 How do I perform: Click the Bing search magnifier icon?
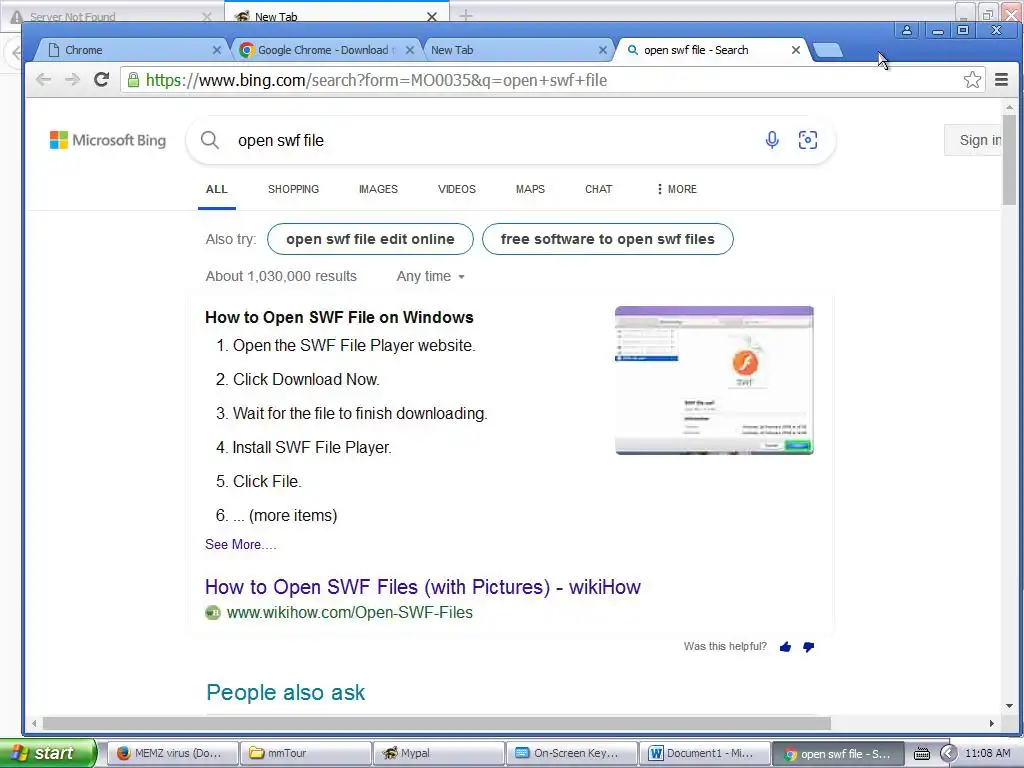[x=210, y=140]
